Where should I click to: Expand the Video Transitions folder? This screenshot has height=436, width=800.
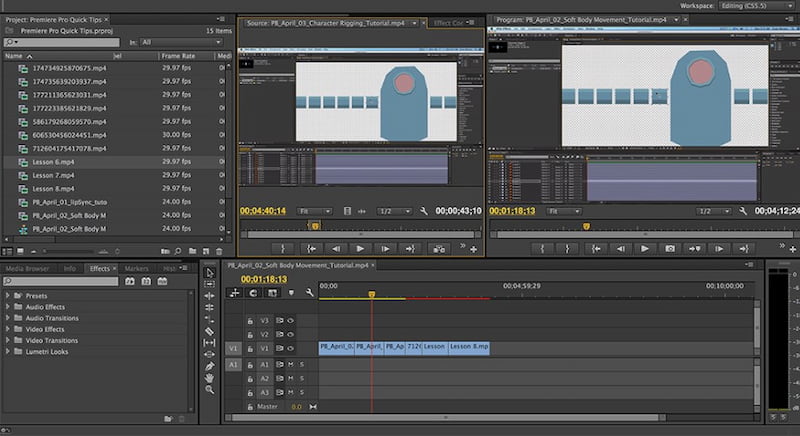(7, 340)
